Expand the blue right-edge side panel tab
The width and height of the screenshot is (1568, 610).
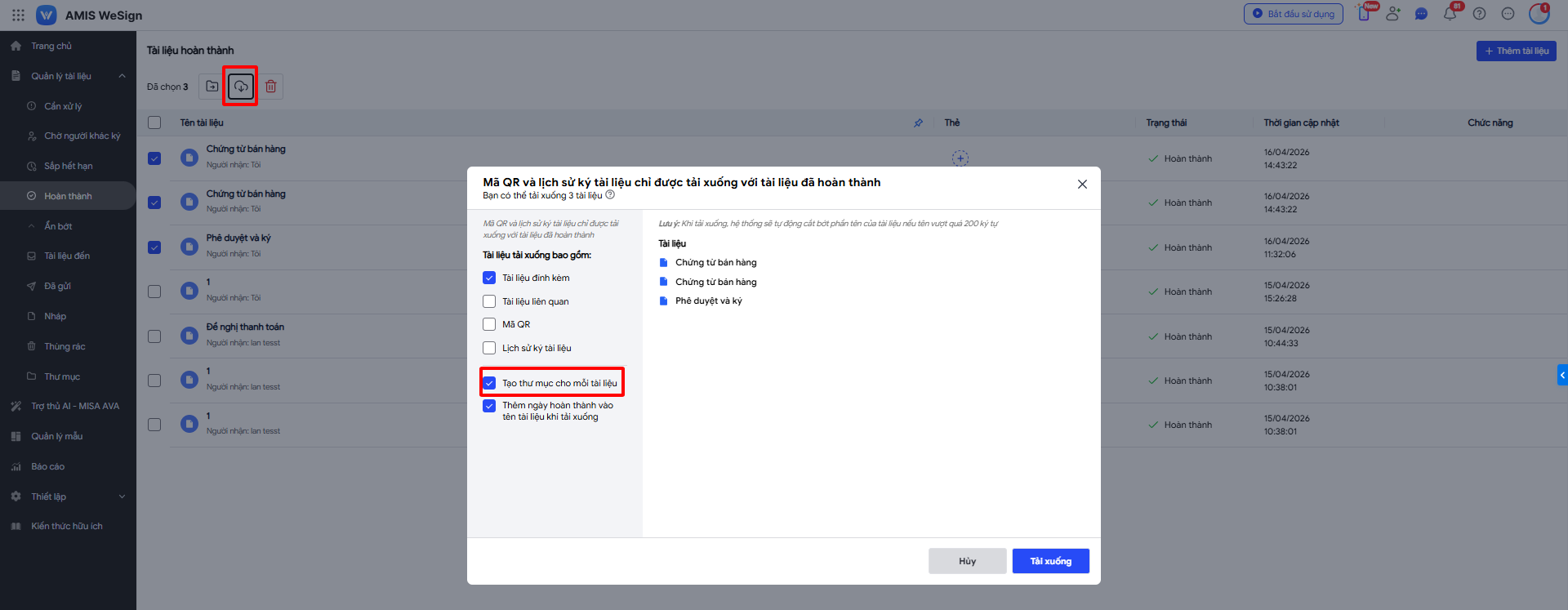click(x=1562, y=375)
